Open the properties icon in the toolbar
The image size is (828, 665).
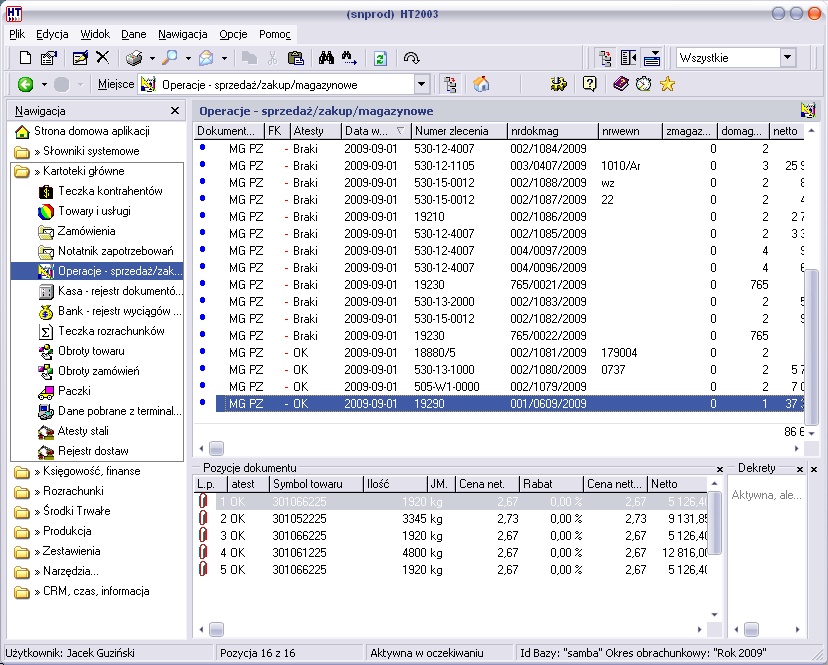[49, 58]
